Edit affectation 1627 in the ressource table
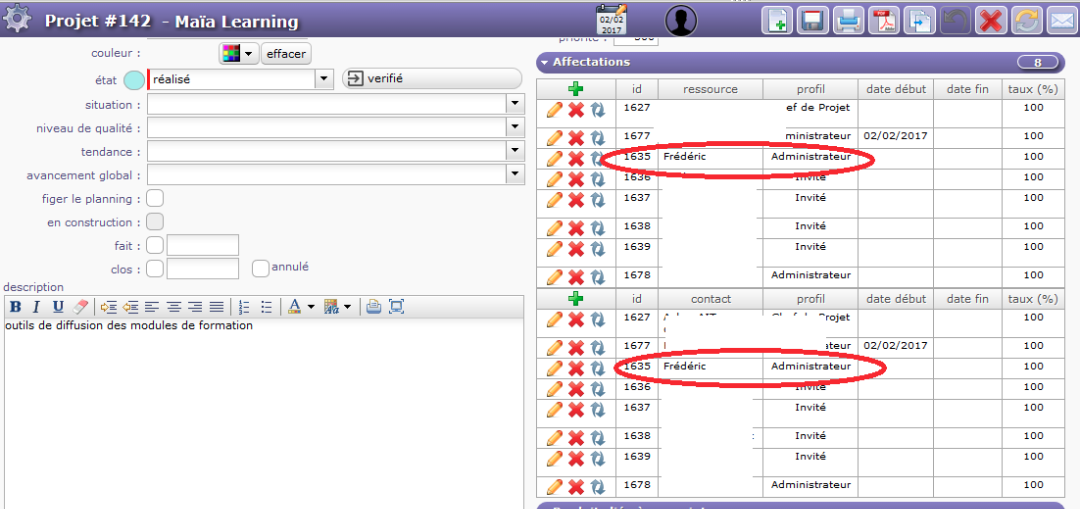The width and height of the screenshot is (1080, 509). [554, 110]
